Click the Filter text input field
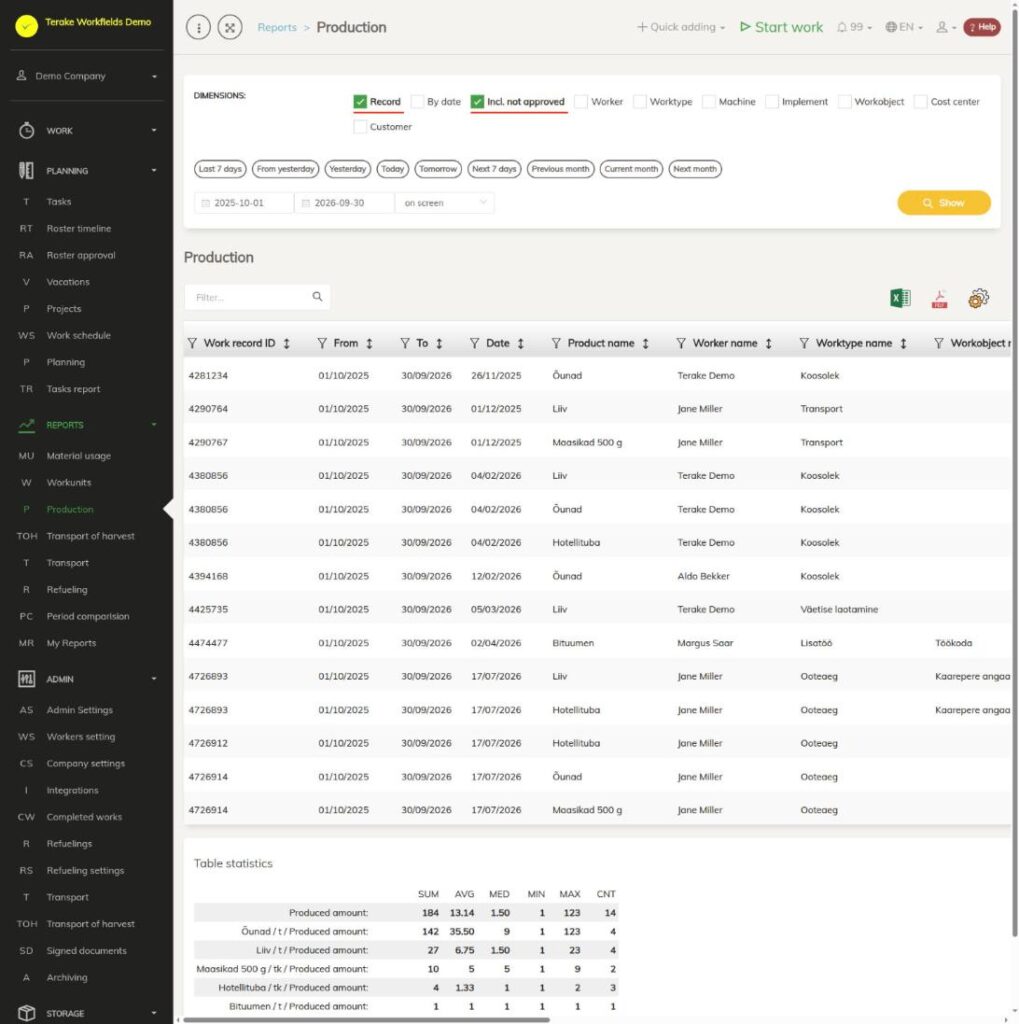The height and width of the screenshot is (1024, 1019). point(257,297)
